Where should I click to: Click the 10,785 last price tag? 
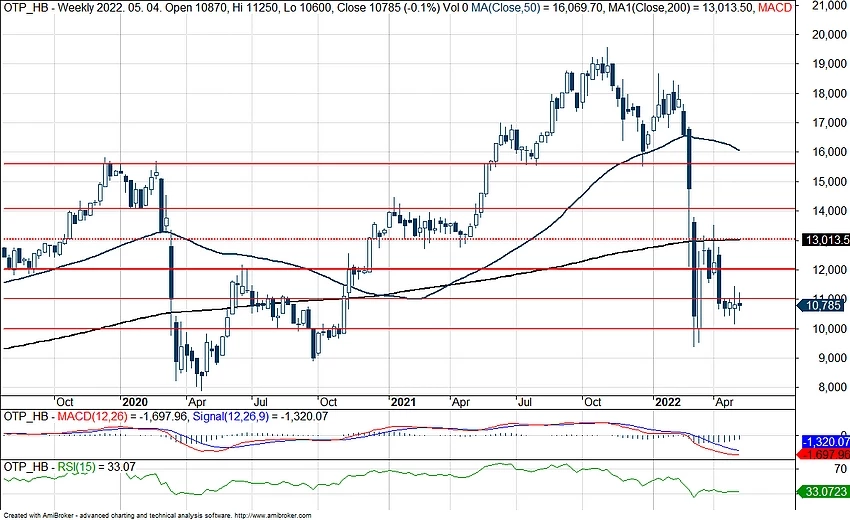point(821,306)
